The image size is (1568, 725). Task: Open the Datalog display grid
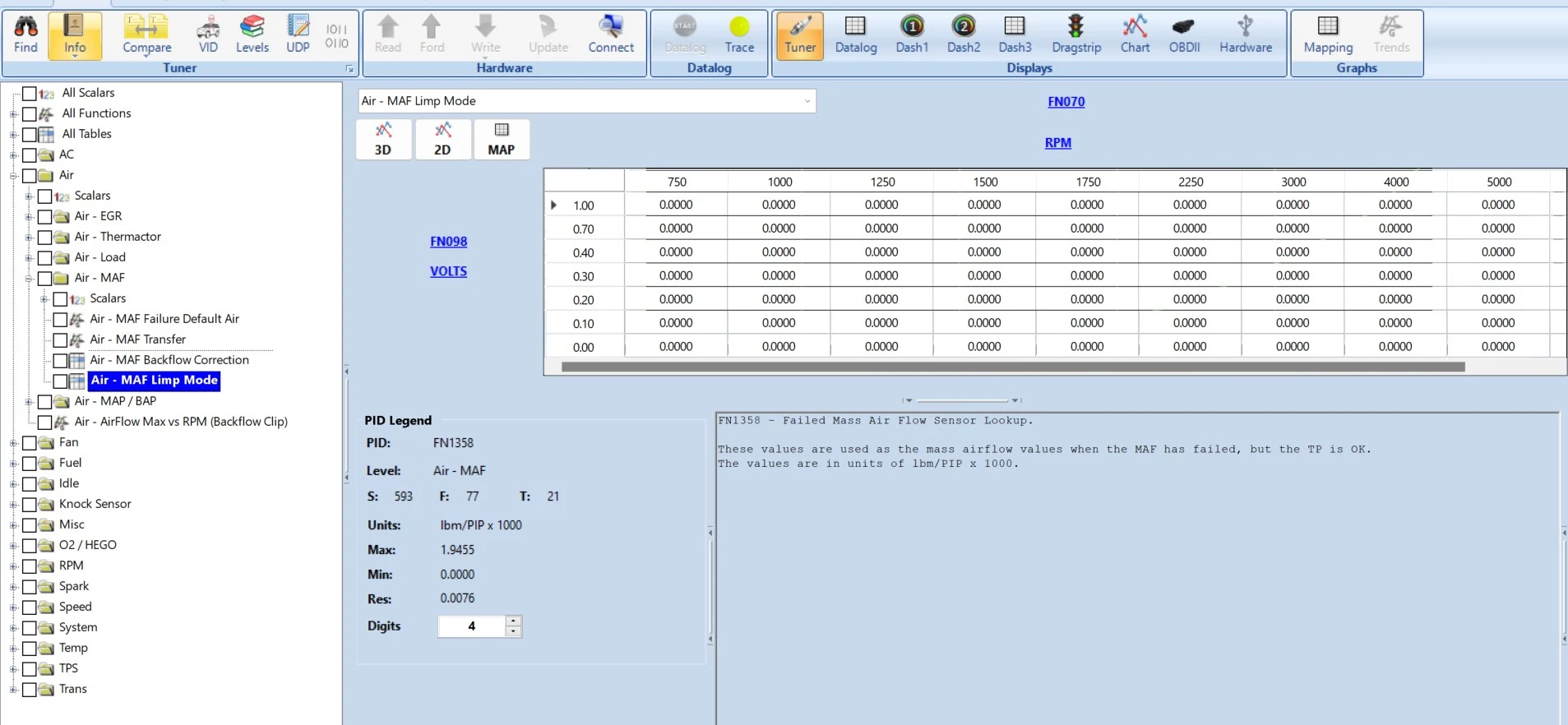coord(856,35)
